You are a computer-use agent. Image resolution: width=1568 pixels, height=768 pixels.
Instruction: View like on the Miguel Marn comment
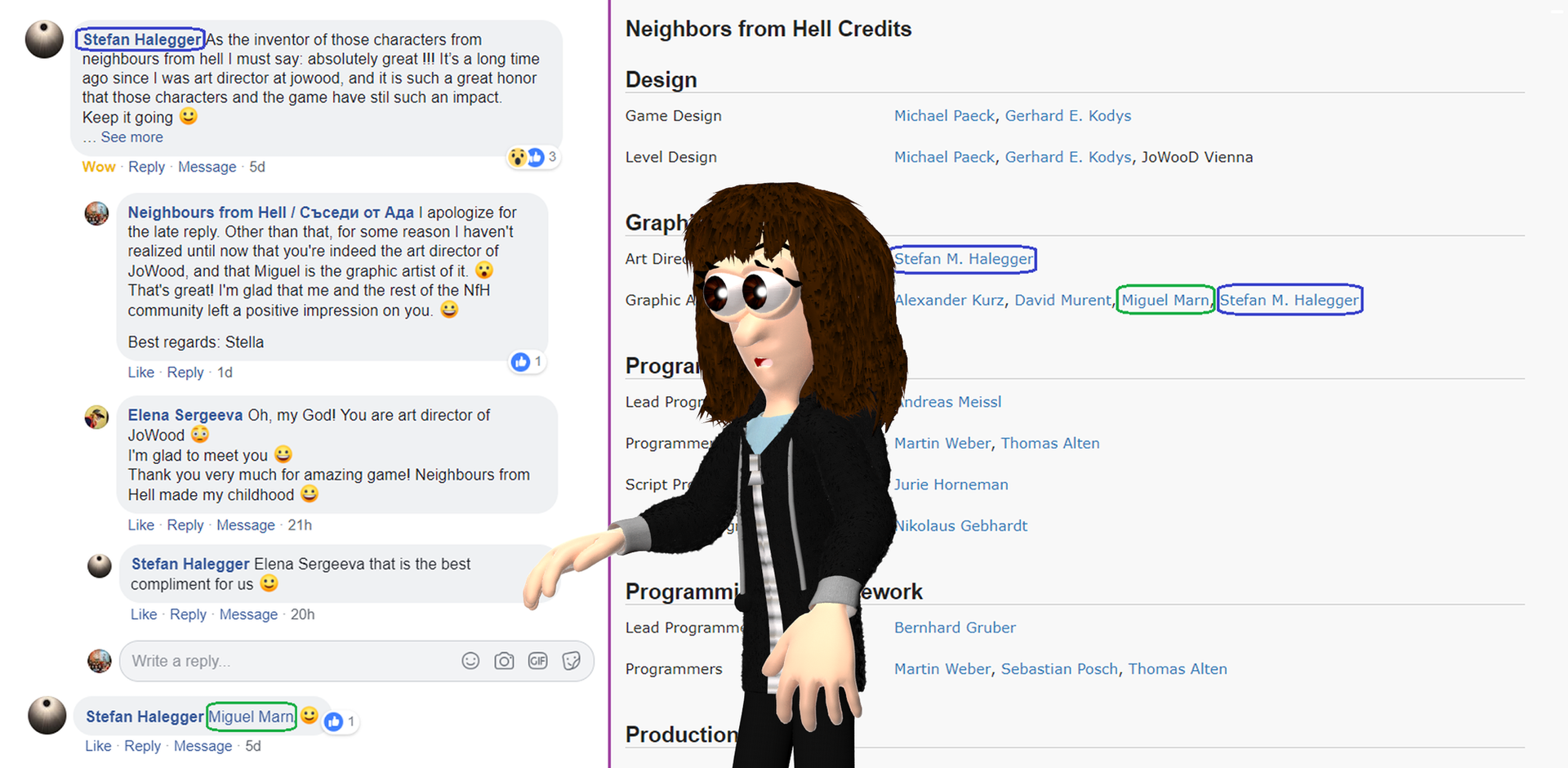coord(341,721)
